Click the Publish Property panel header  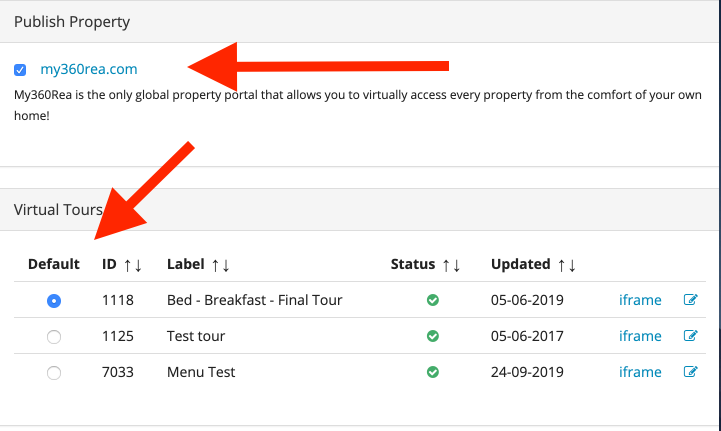[359, 22]
